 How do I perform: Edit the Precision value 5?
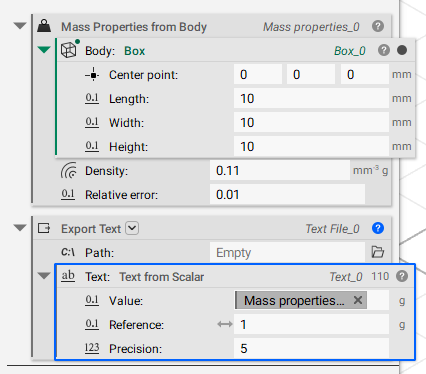311,348
